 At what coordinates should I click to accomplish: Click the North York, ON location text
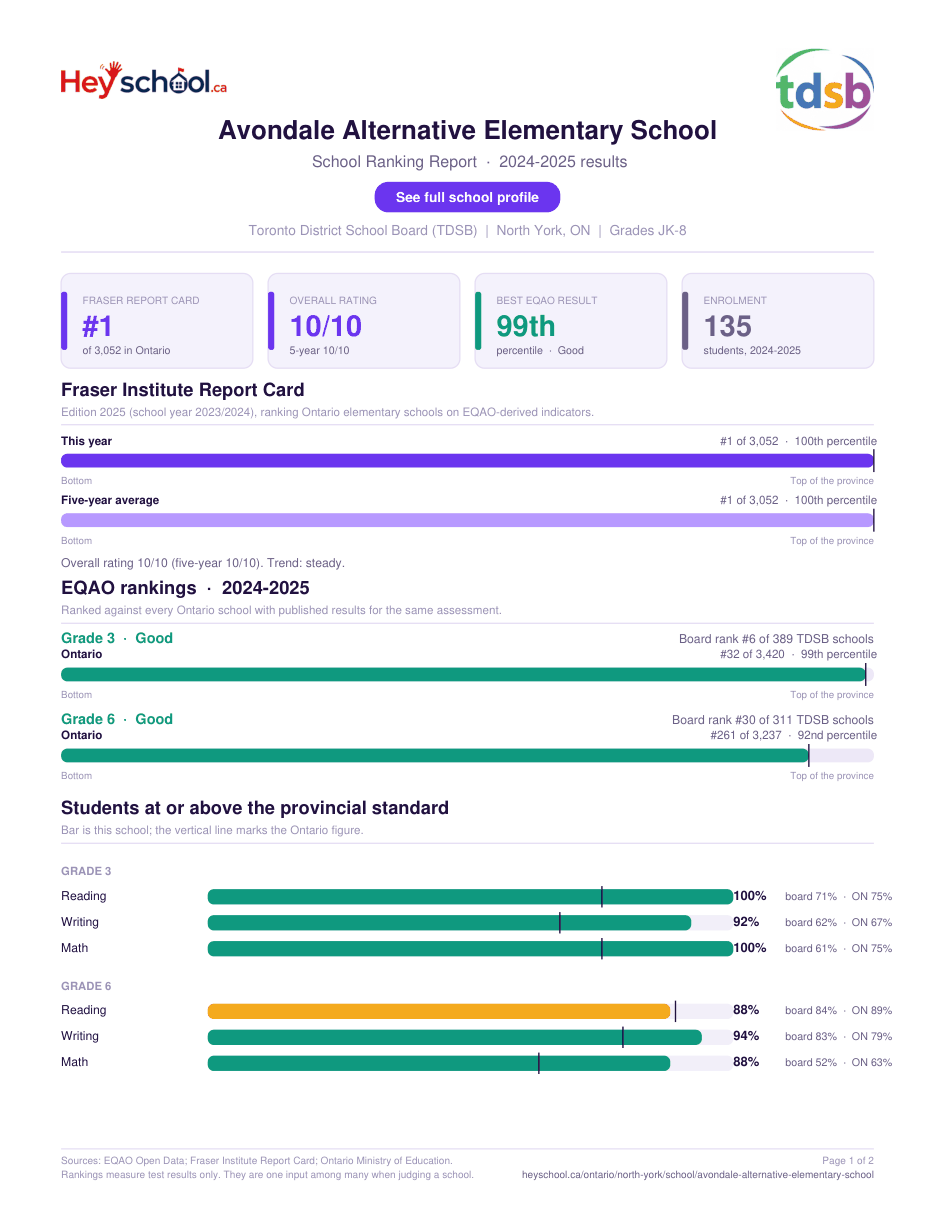tap(543, 231)
